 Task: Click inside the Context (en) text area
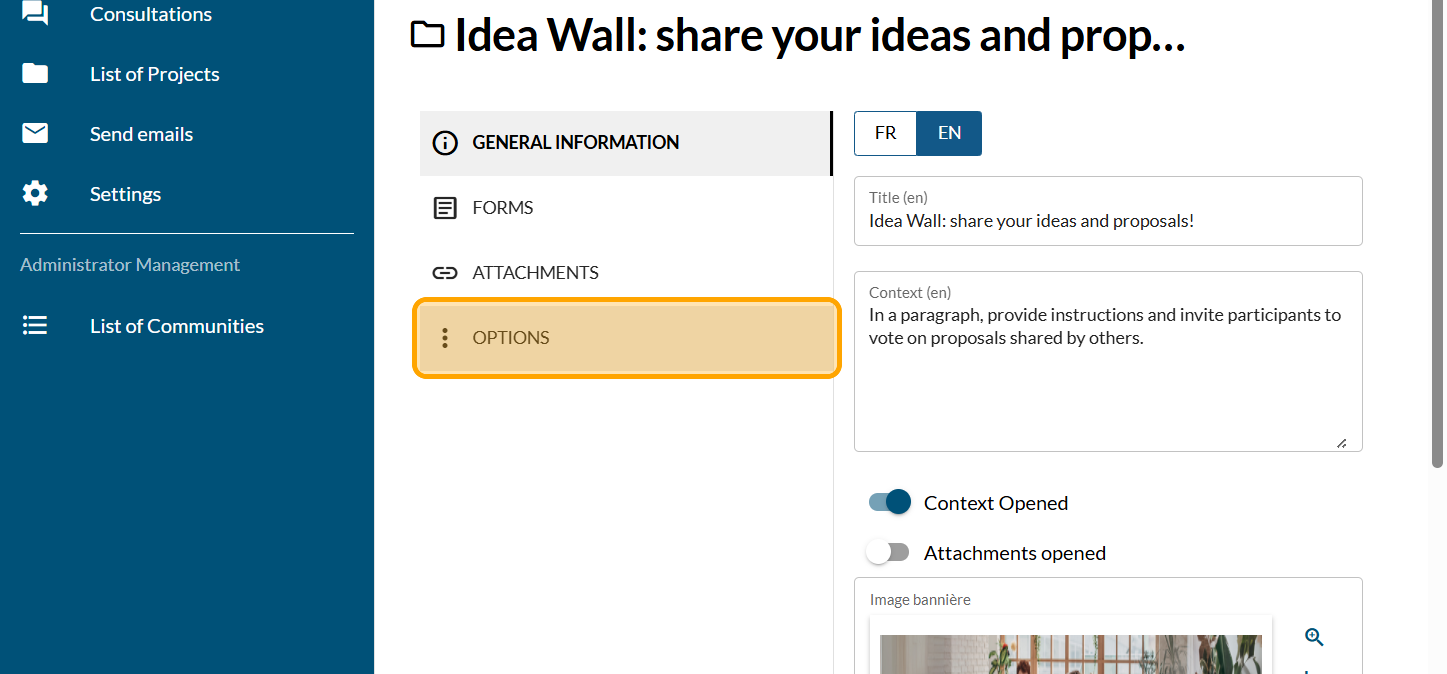pos(1108,380)
